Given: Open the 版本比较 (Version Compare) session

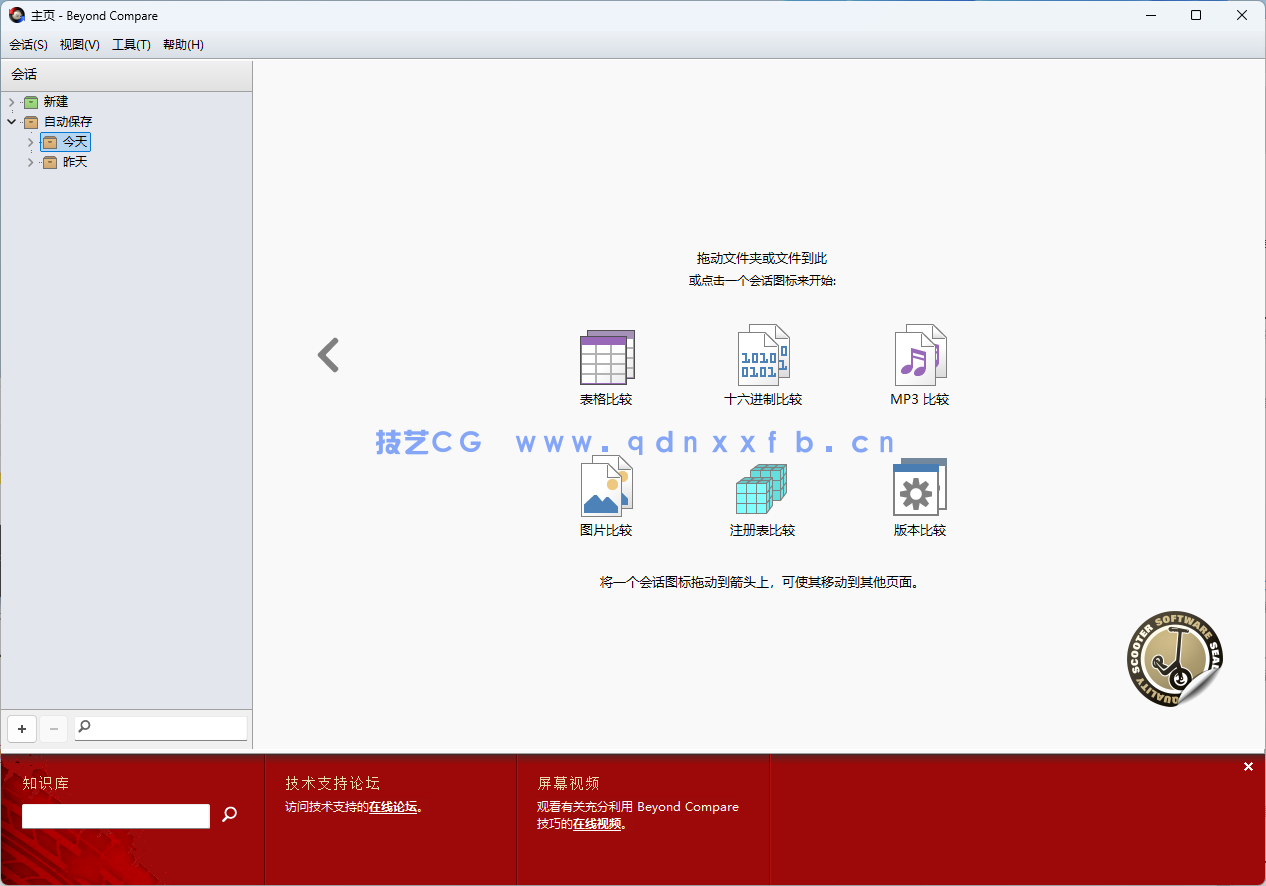Looking at the screenshot, I should tap(919, 490).
